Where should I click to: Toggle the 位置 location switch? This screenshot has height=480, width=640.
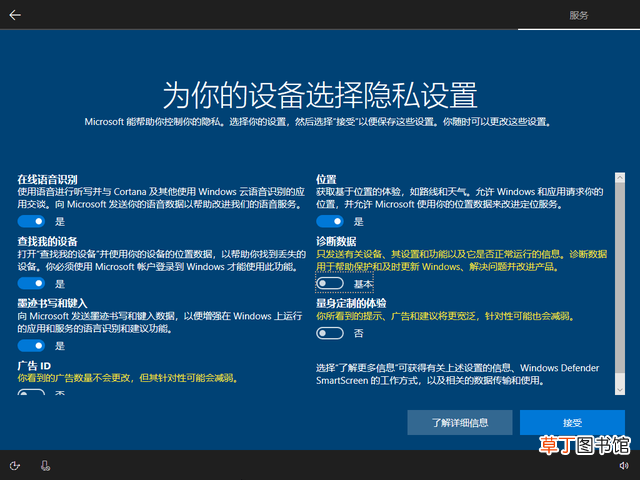point(330,221)
